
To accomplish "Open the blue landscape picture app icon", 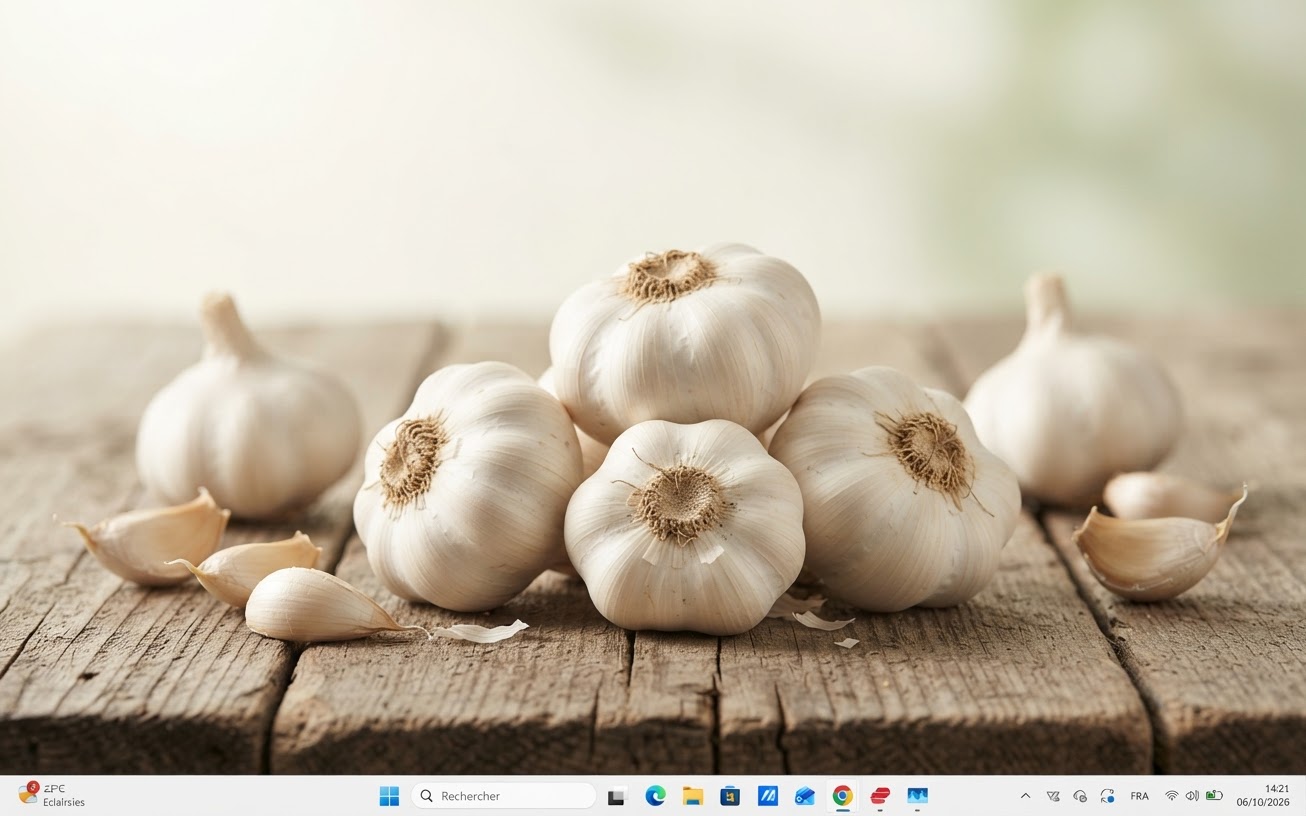I will click(x=918, y=796).
